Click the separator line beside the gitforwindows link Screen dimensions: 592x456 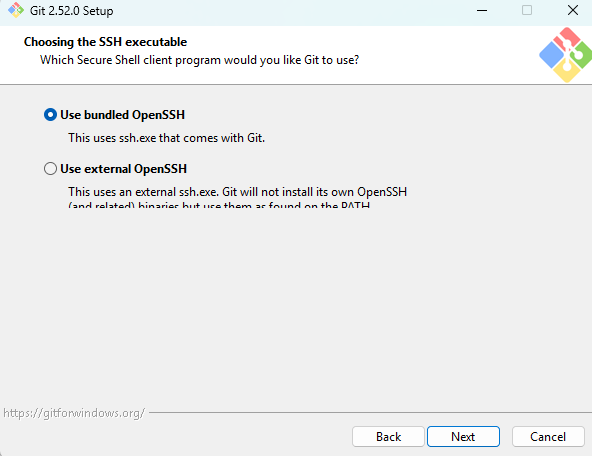[x=370, y=413]
